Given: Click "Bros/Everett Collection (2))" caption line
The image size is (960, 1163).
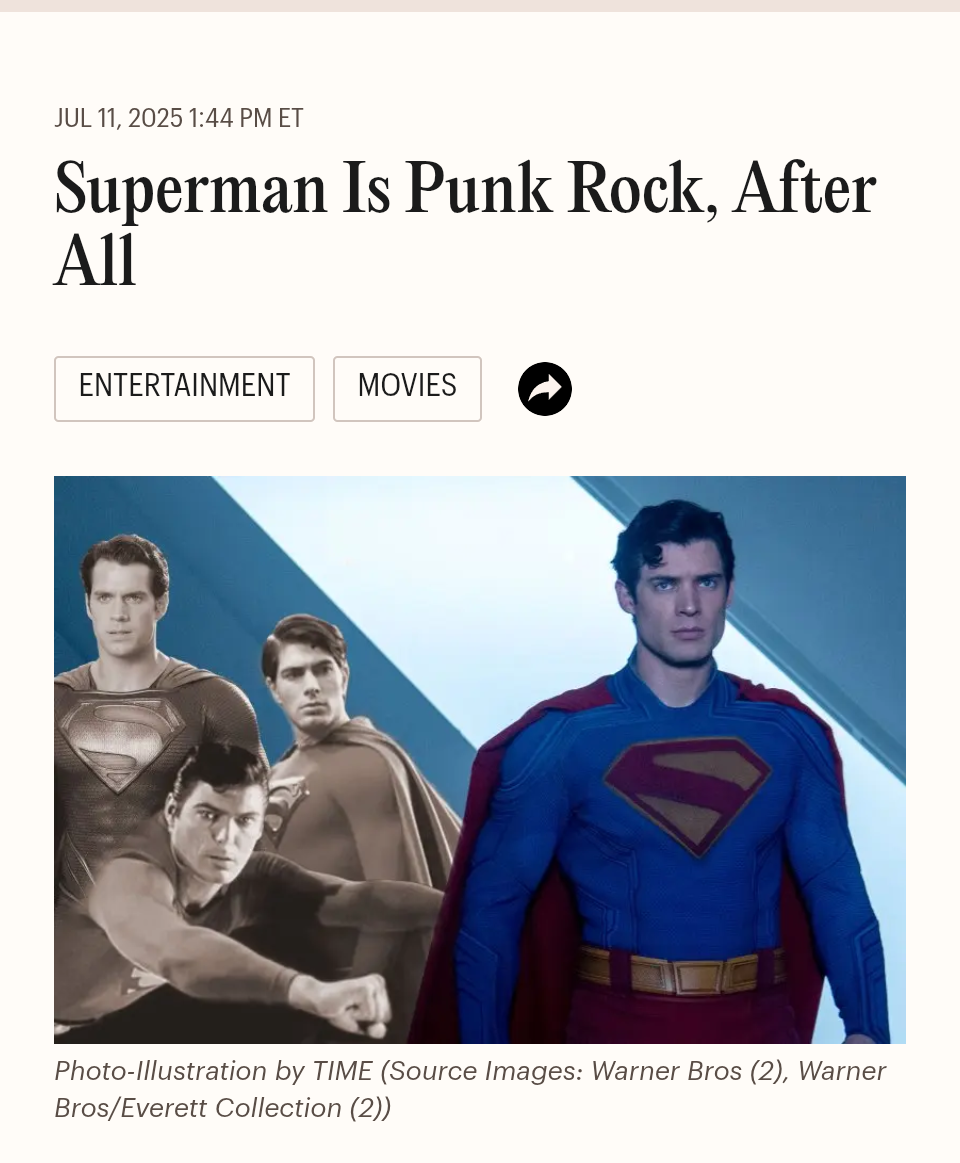Looking at the screenshot, I should point(223,1108).
